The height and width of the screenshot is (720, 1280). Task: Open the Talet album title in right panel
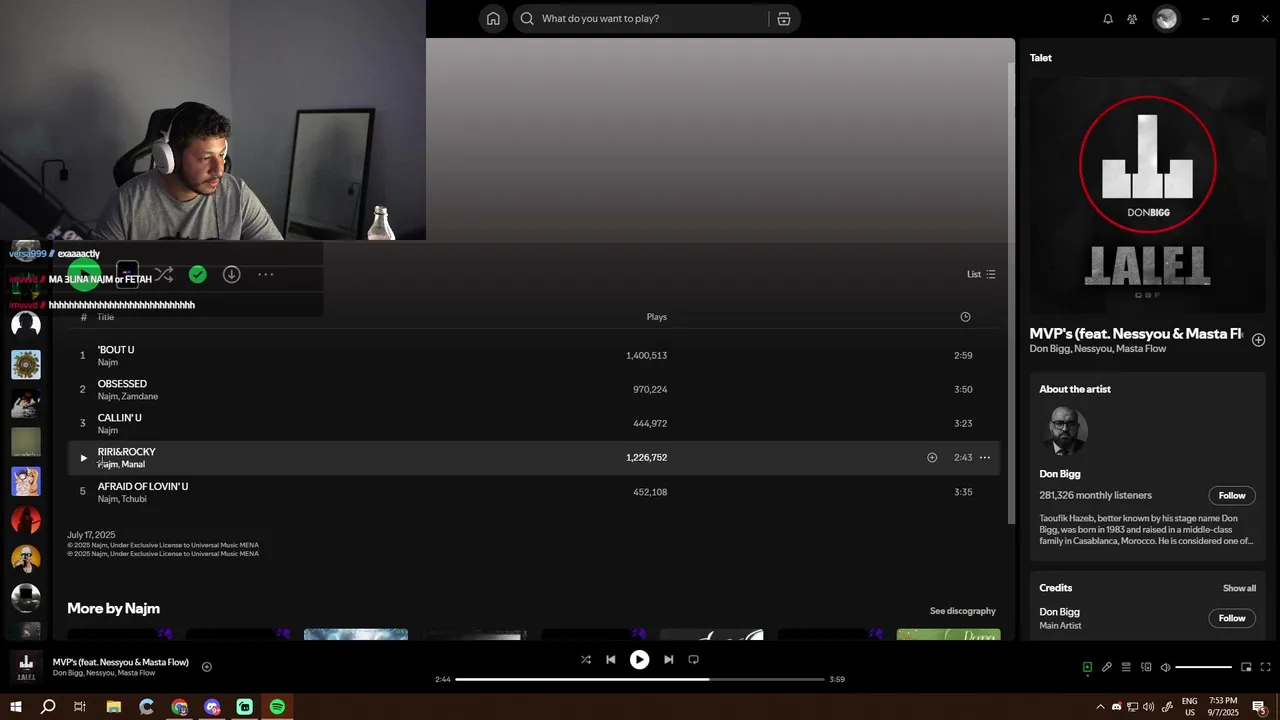coord(1041,58)
